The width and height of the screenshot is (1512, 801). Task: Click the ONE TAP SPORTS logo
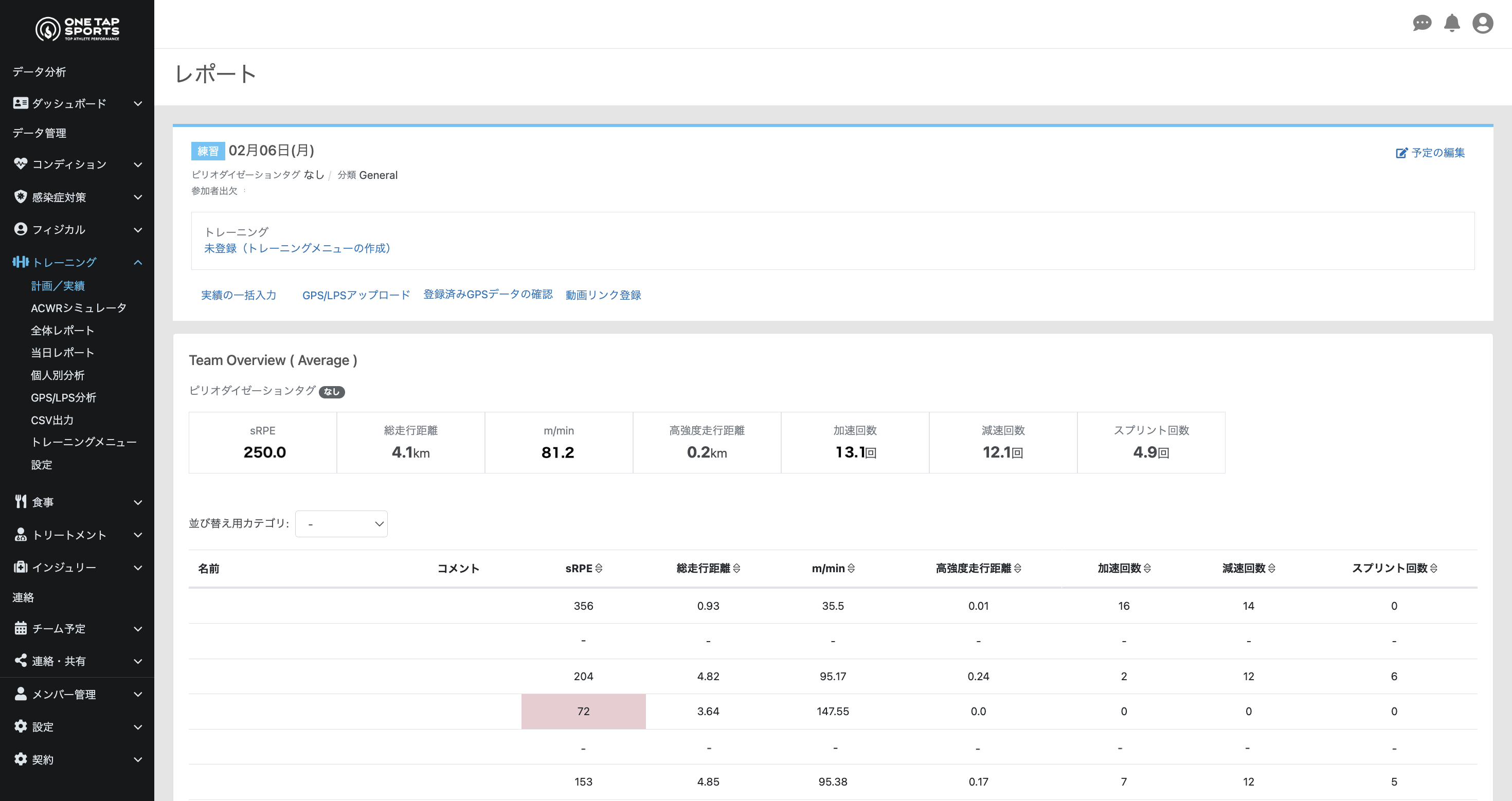[77, 29]
